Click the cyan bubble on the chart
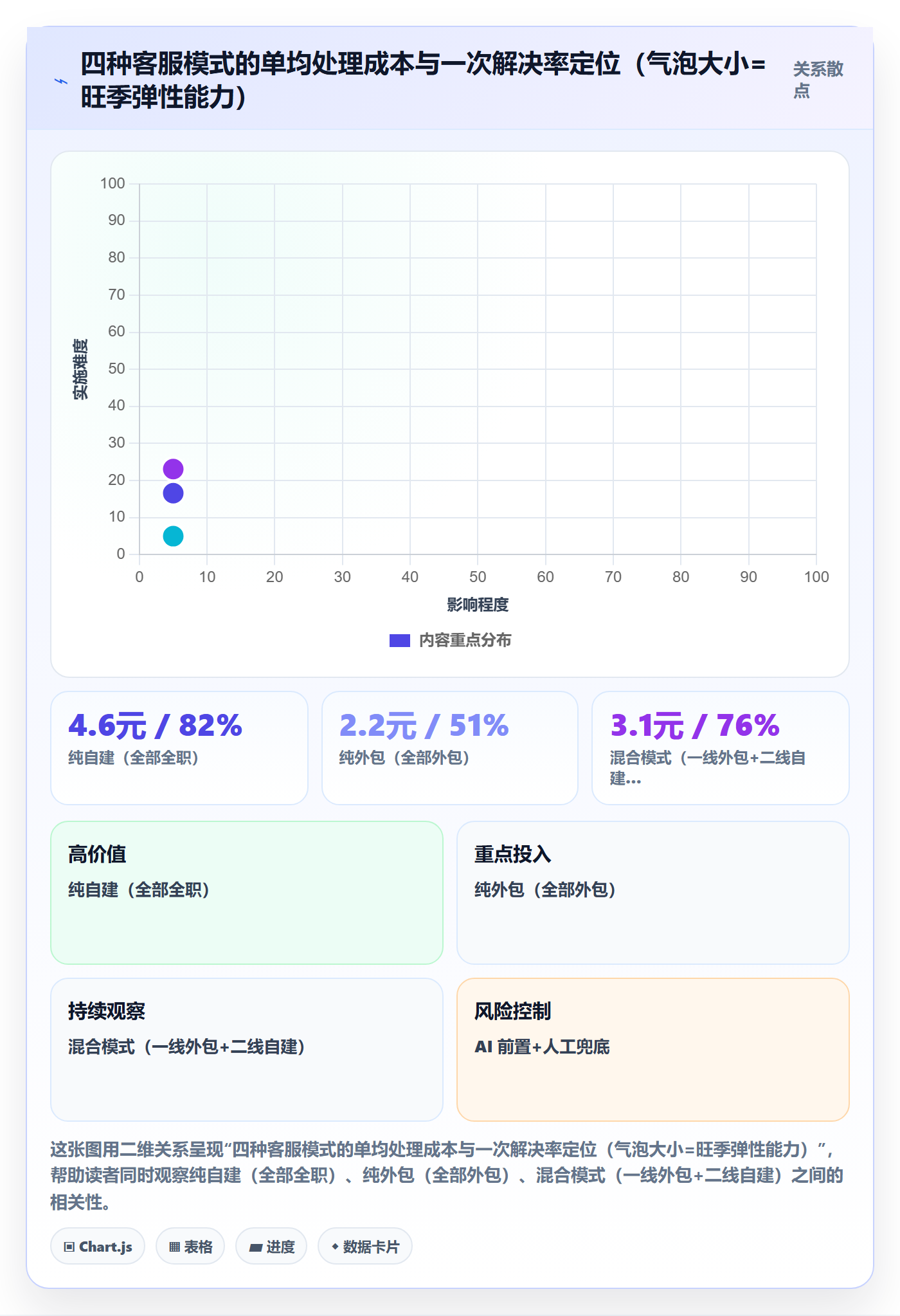Viewport: 900px width, 1316px height. coord(173,536)
